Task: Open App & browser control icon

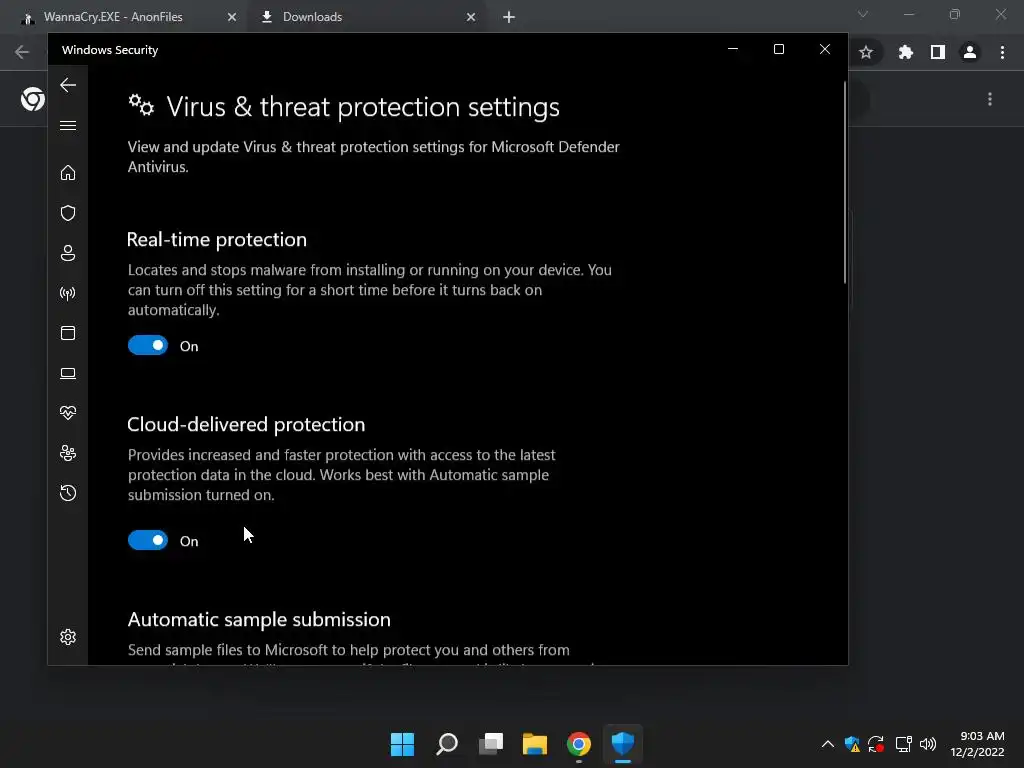Action: pyautogui.click(x=68, y=333)
